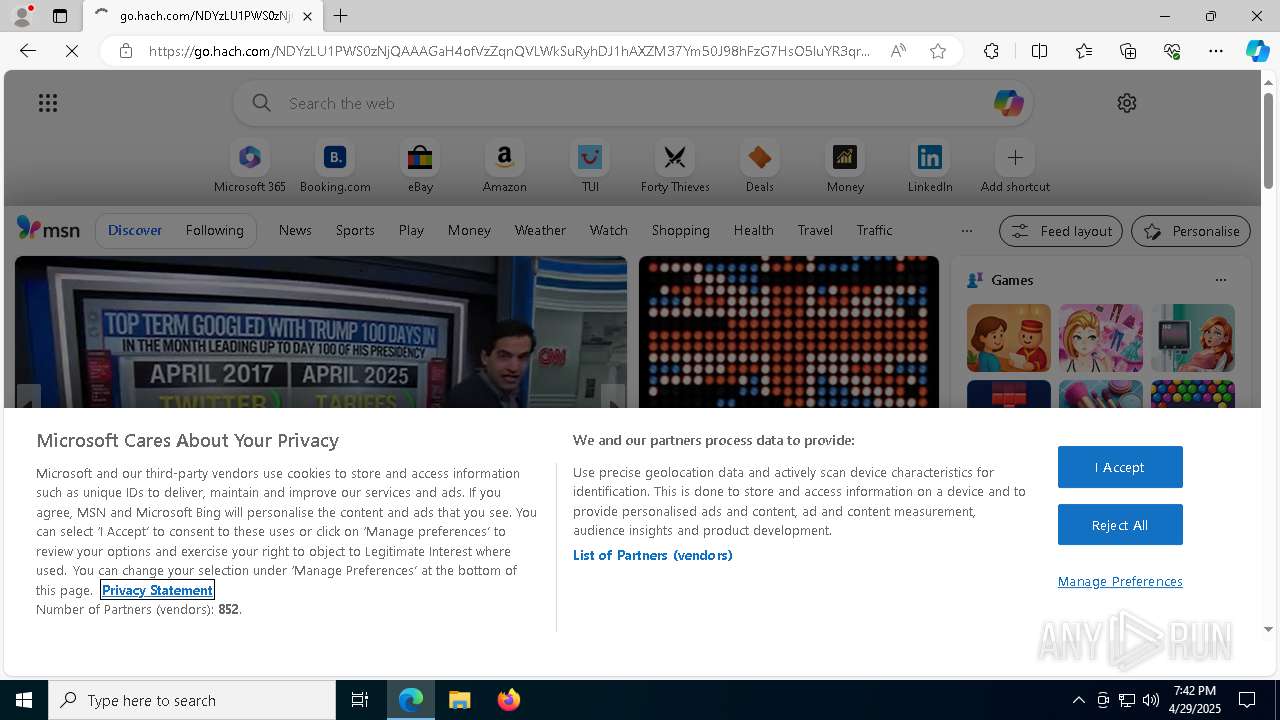This screenshot has height=720, width=1280.
Task: Open Manage Preferences link
Action: (1120, 581)
